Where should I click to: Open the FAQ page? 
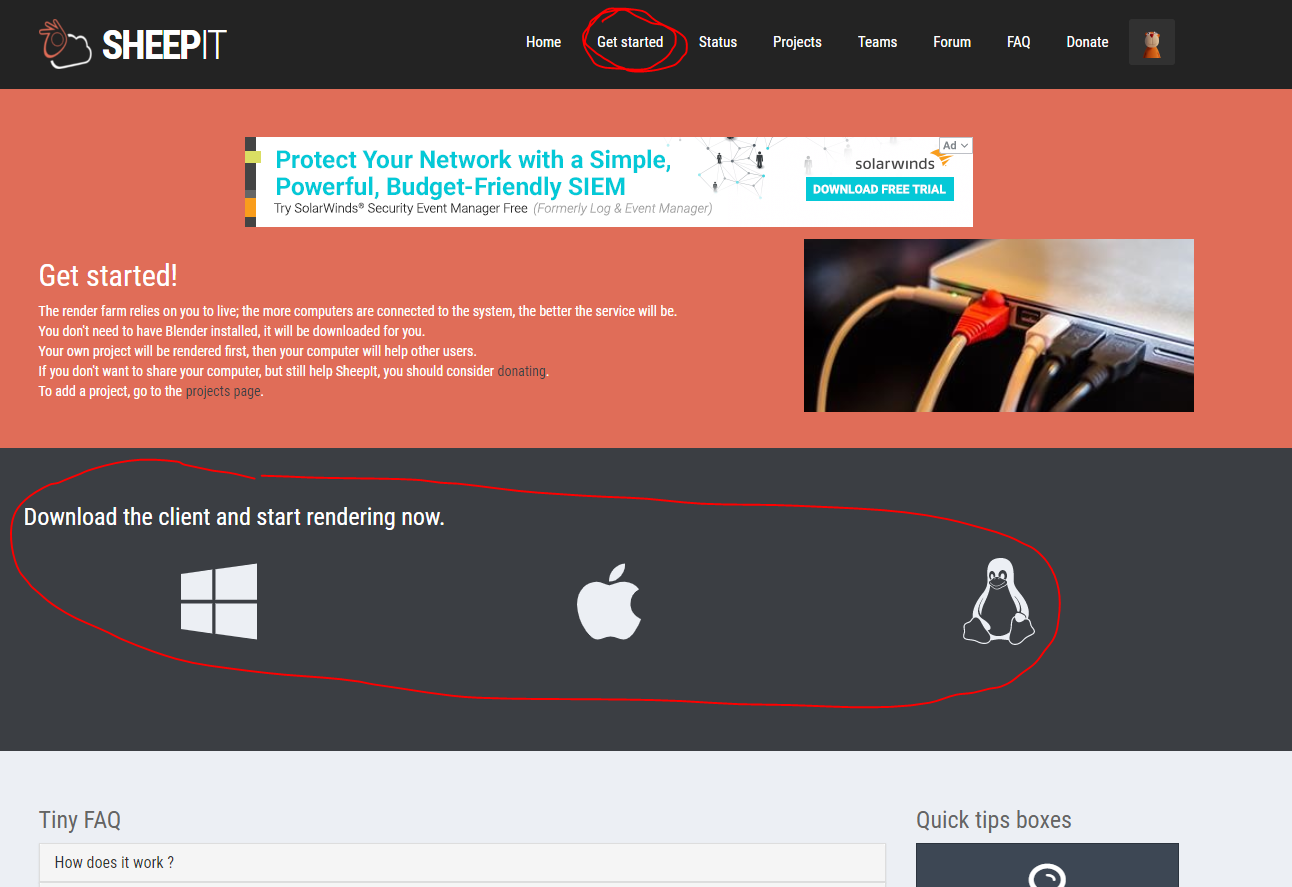(x=1018, y=42)
